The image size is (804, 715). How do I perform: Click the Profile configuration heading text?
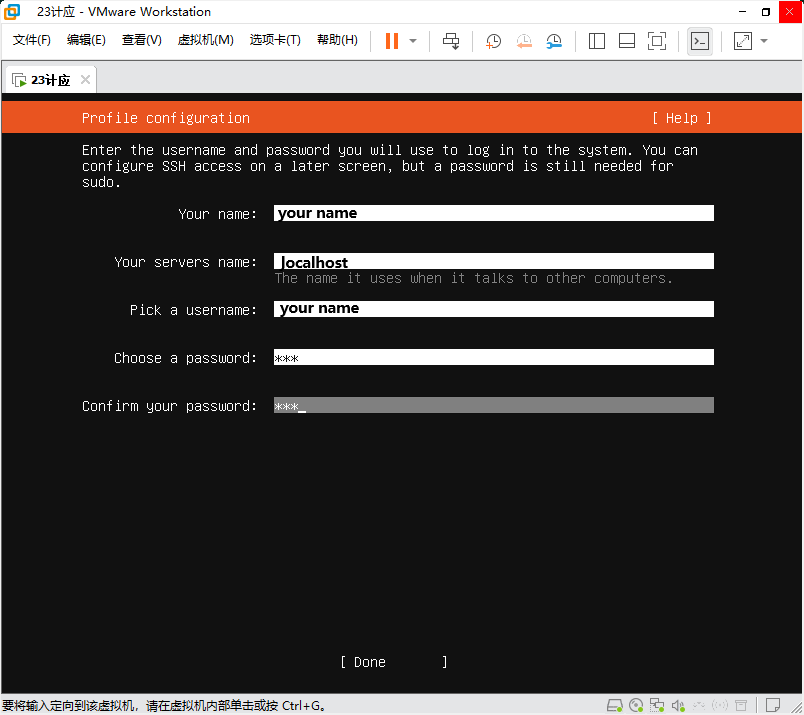[x=166, y=118]
